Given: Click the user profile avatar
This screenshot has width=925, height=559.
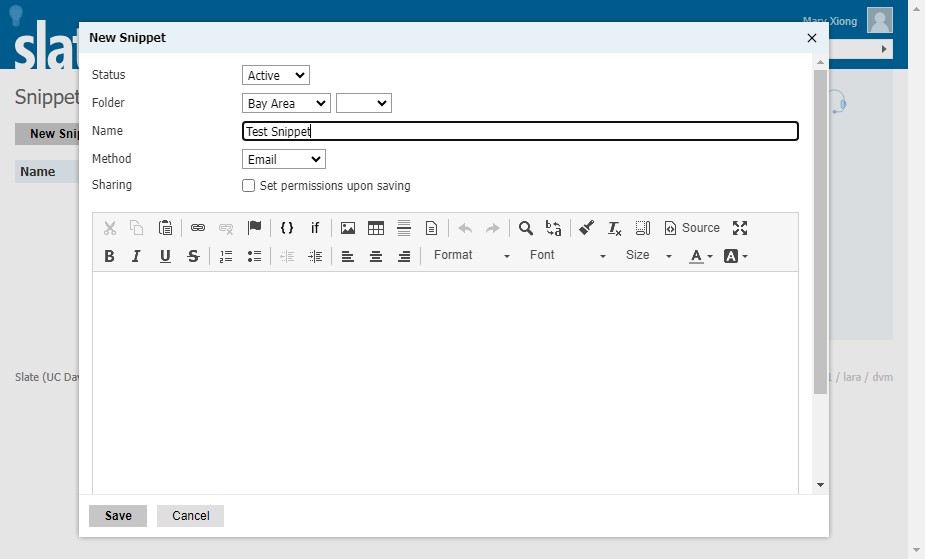Looking at the screenshot, I should pyautogui.click(x=880, y=20).
